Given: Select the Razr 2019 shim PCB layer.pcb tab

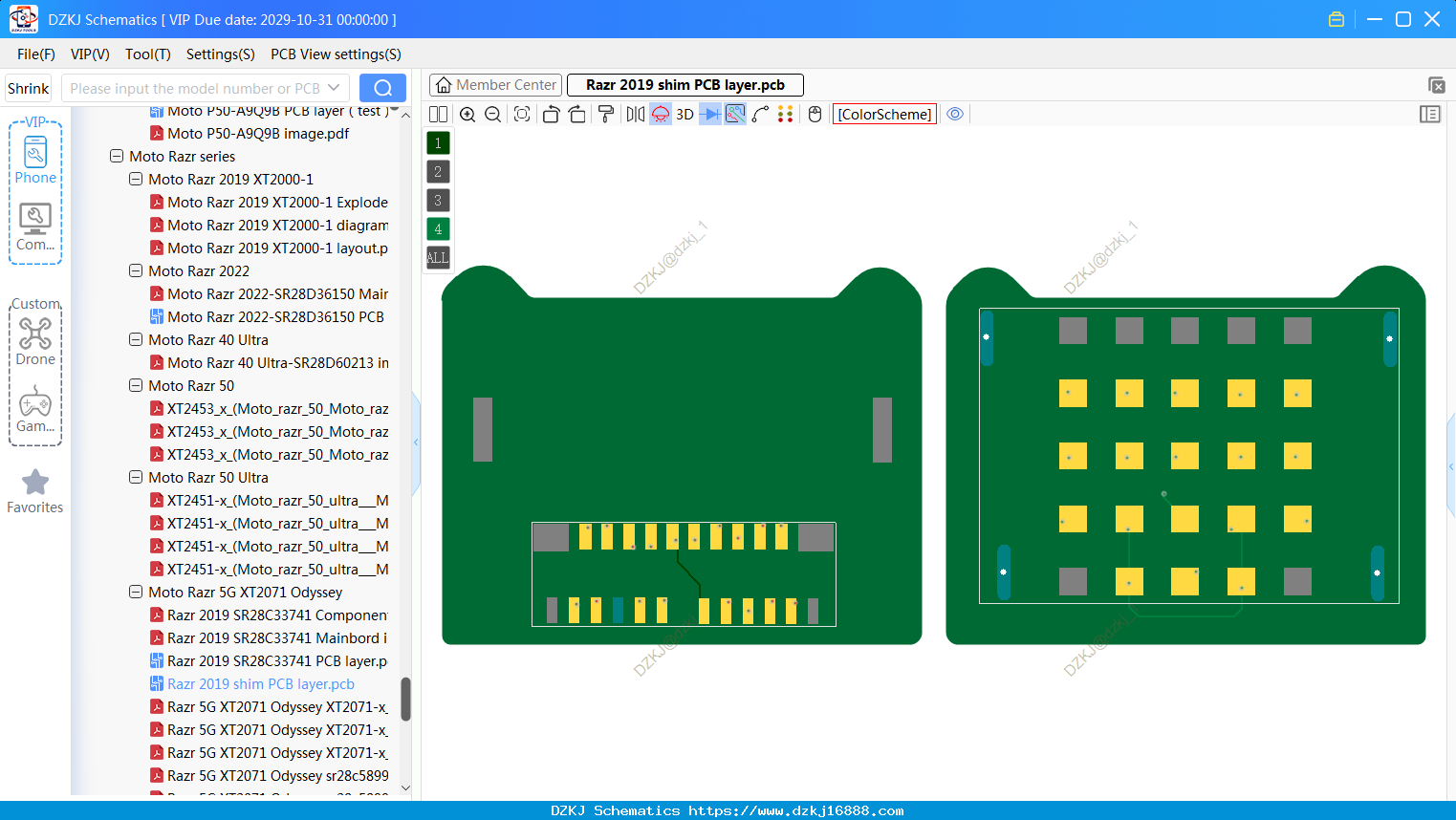Looking at the screenshot, I should click(685, 85).
